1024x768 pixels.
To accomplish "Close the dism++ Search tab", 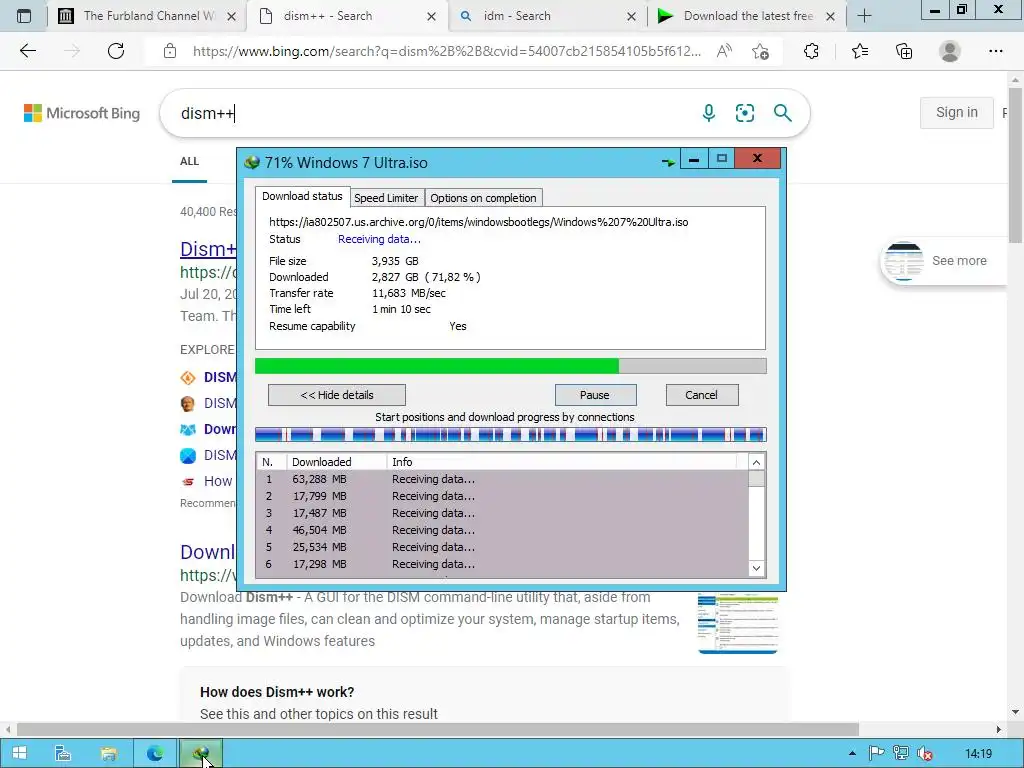I will [x=431, y=16].
